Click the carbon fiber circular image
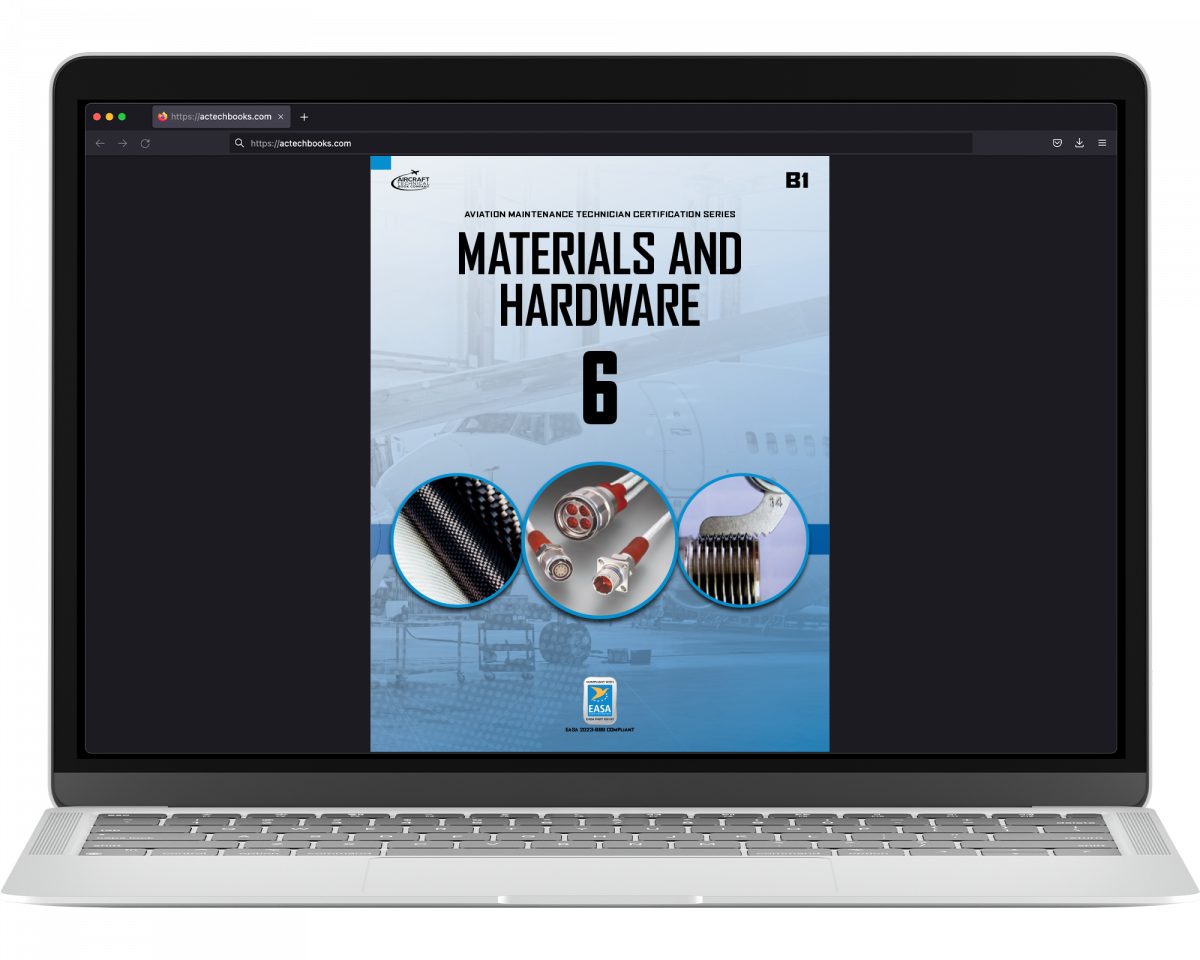Viewport: 1200px width, 960px height. point(457,540)
